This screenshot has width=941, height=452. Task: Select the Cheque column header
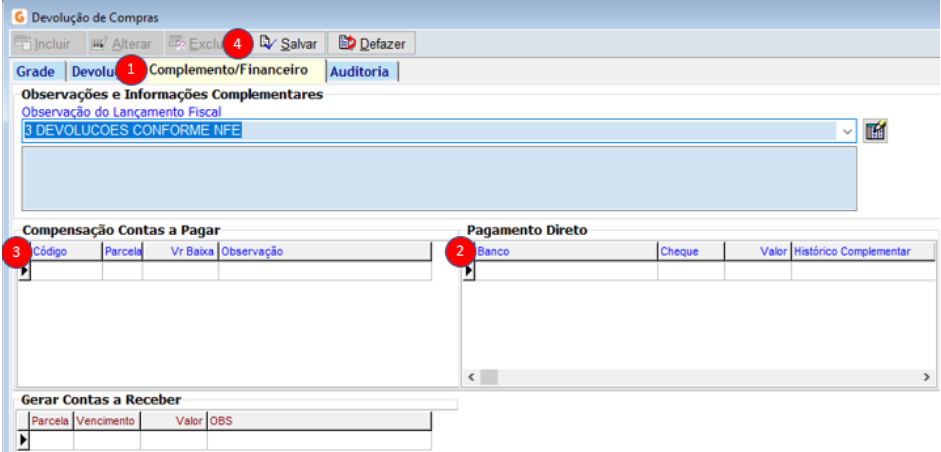coord(691,252)
